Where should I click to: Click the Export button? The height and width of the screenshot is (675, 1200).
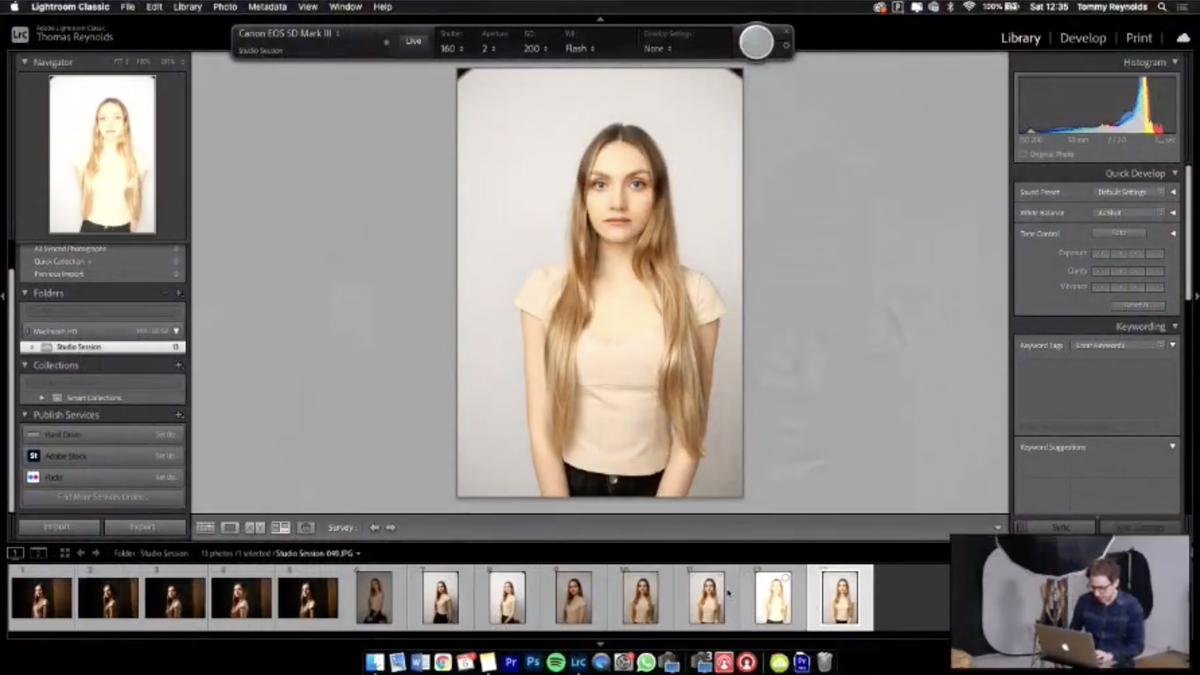click(x=144, y=526)
